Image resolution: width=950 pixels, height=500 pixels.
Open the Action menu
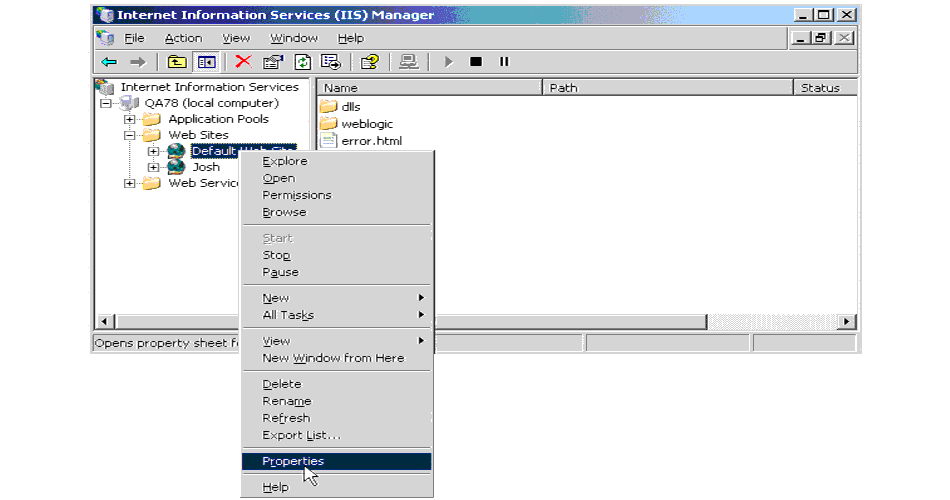pyautogui.click(x=184, y=38)
